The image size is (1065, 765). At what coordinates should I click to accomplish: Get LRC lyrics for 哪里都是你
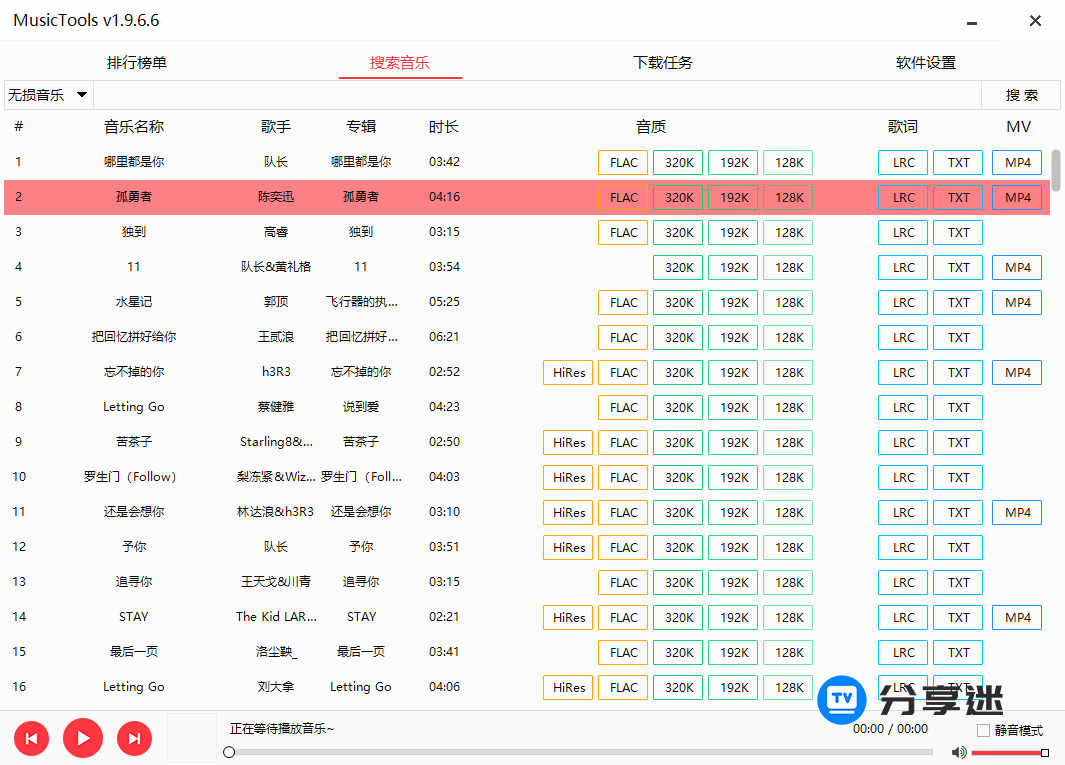point(902,162)
